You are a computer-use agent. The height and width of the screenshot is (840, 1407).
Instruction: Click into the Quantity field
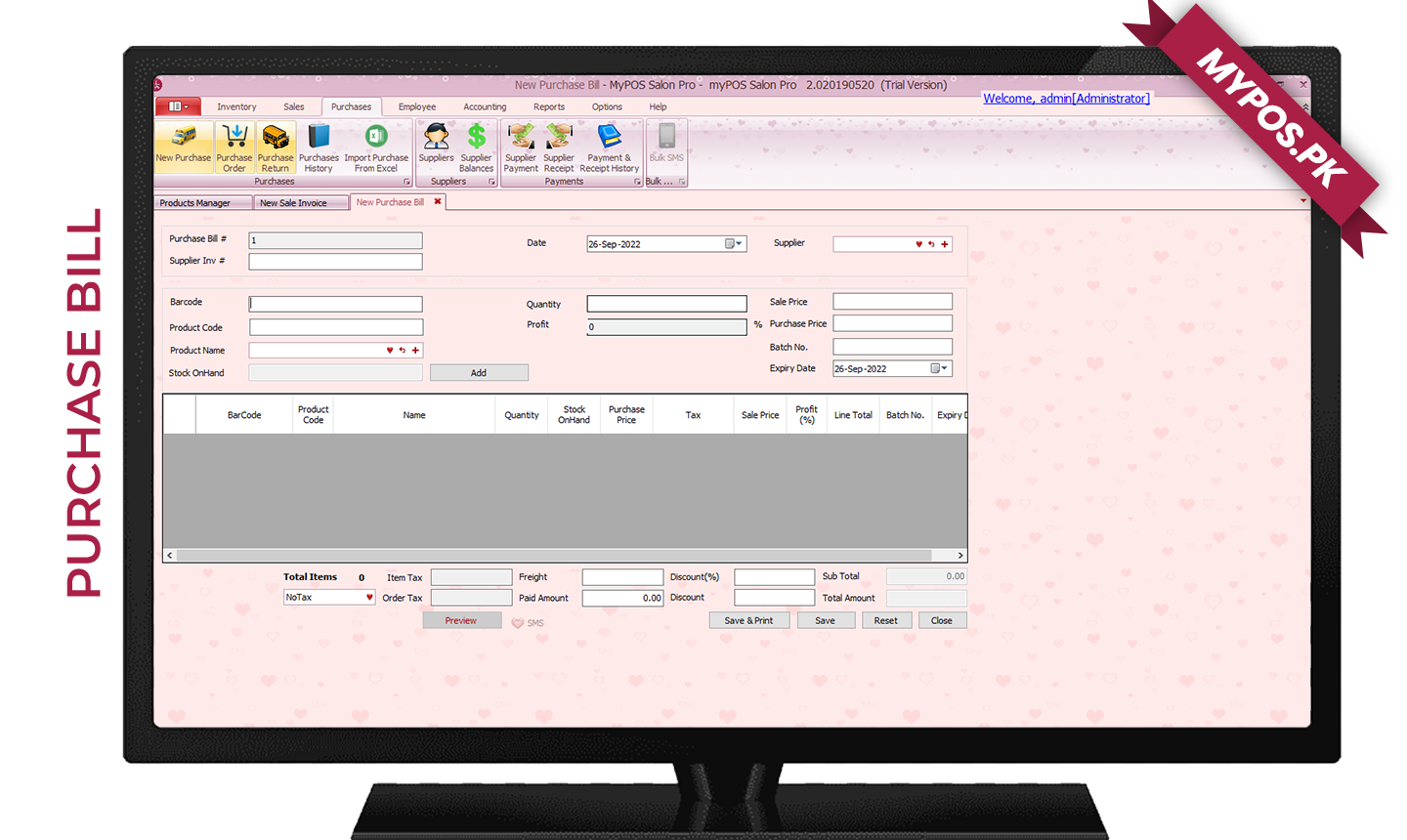666,304
